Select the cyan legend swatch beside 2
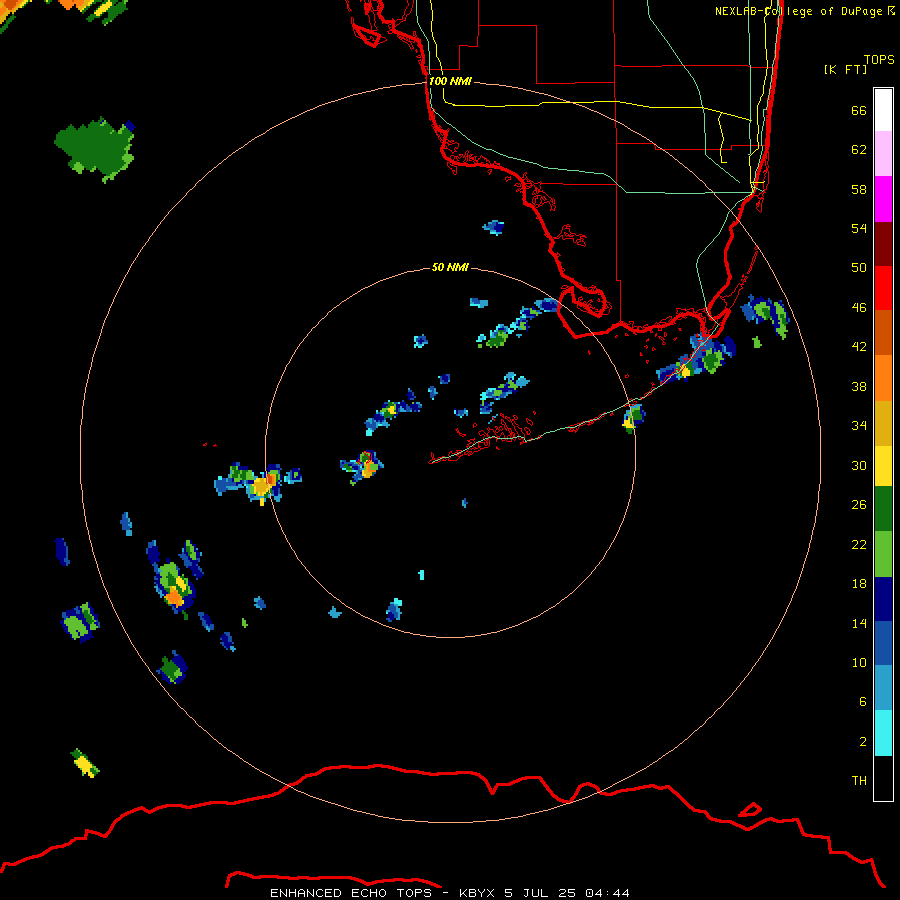 pos(883,733)
